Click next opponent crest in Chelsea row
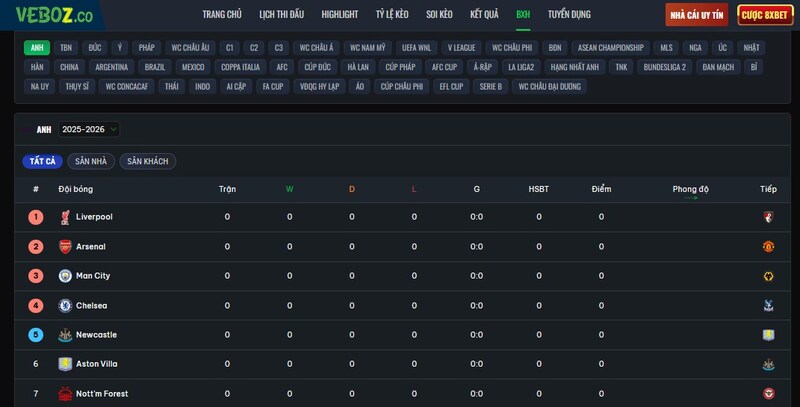This screenshot has height=407, width=800. click(768, 306)
